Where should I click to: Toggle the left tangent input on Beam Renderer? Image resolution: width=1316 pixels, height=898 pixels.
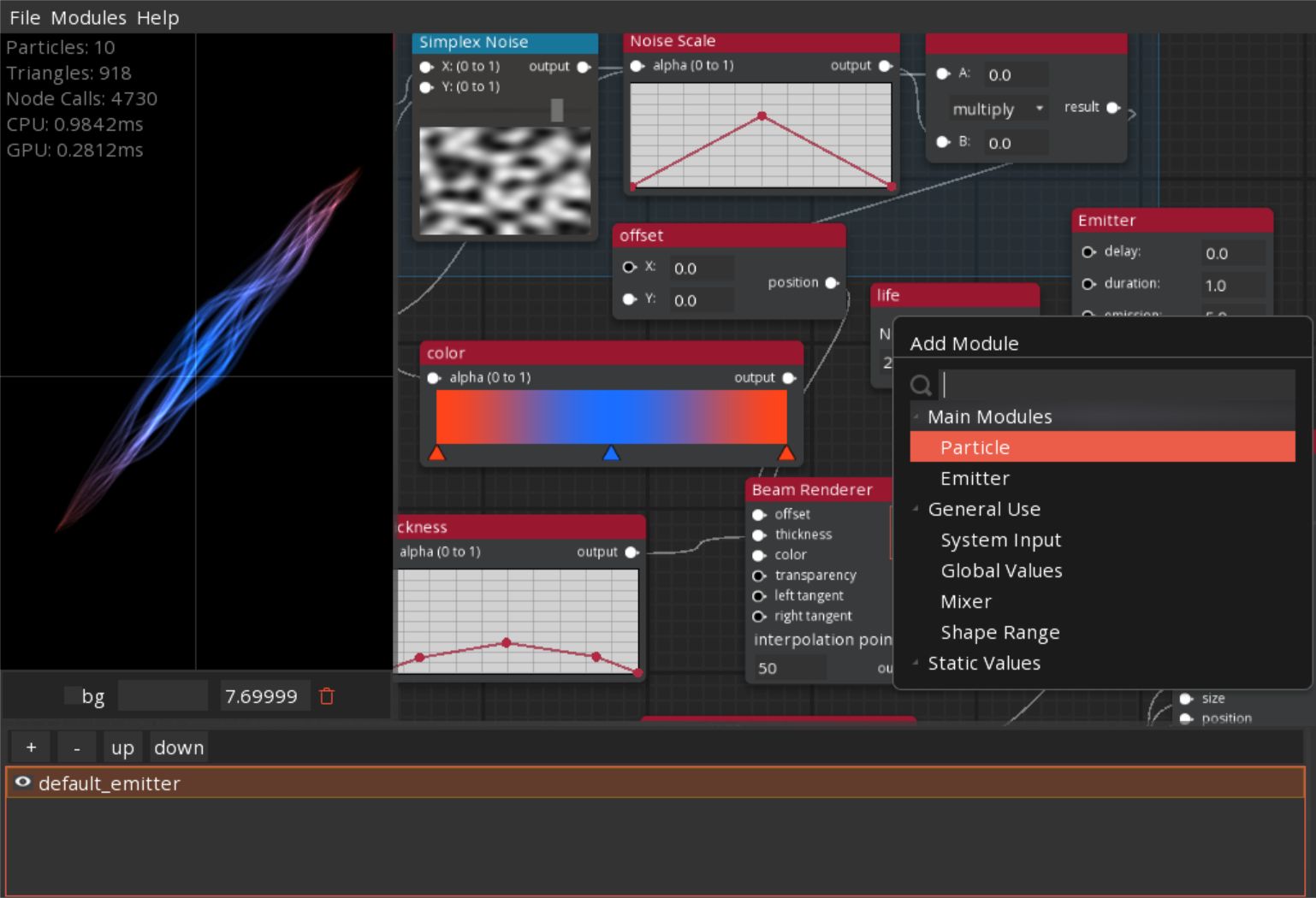[758, 595]
